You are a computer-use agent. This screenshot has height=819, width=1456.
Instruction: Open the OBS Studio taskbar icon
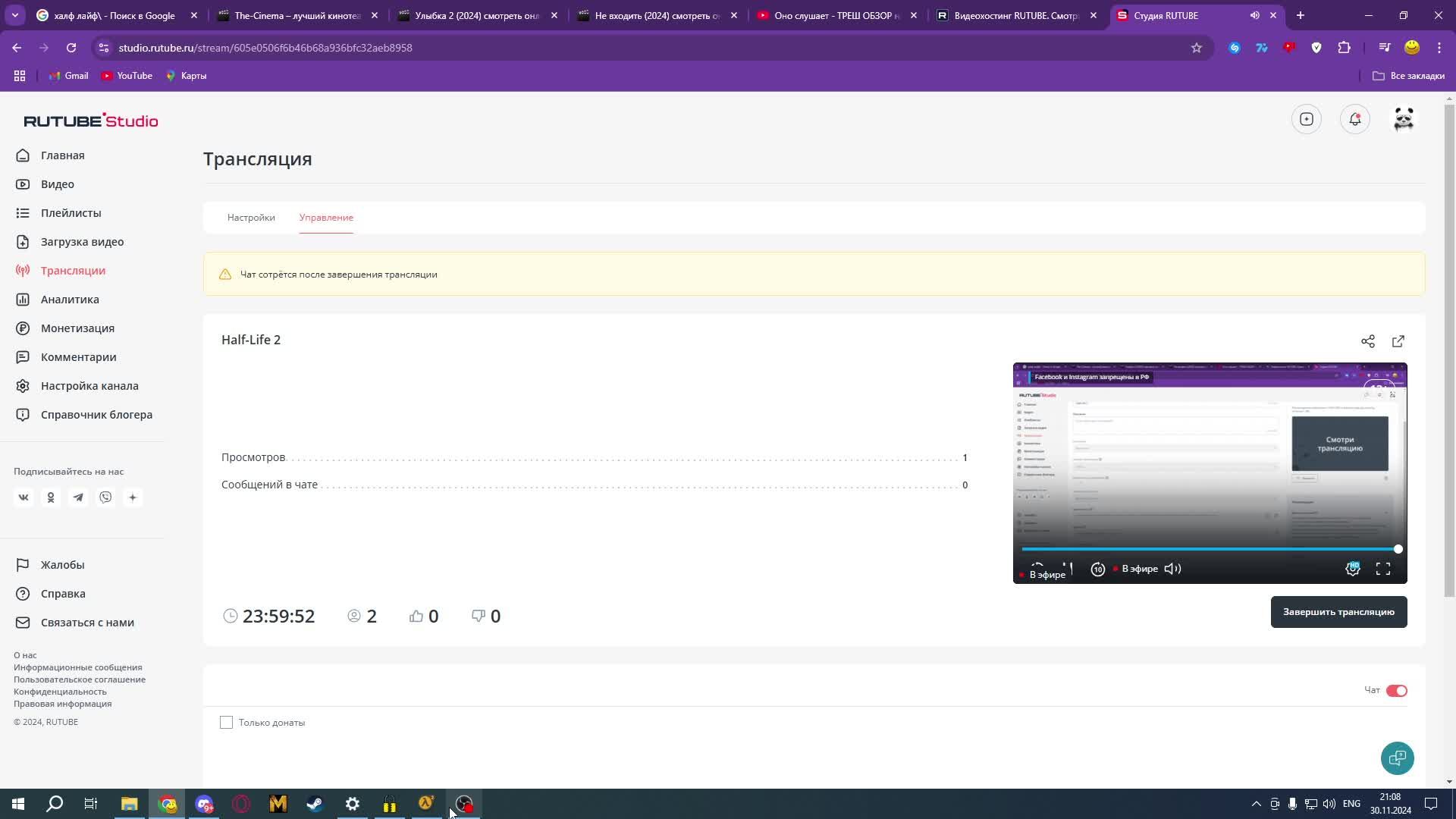(x=463, y=804)
